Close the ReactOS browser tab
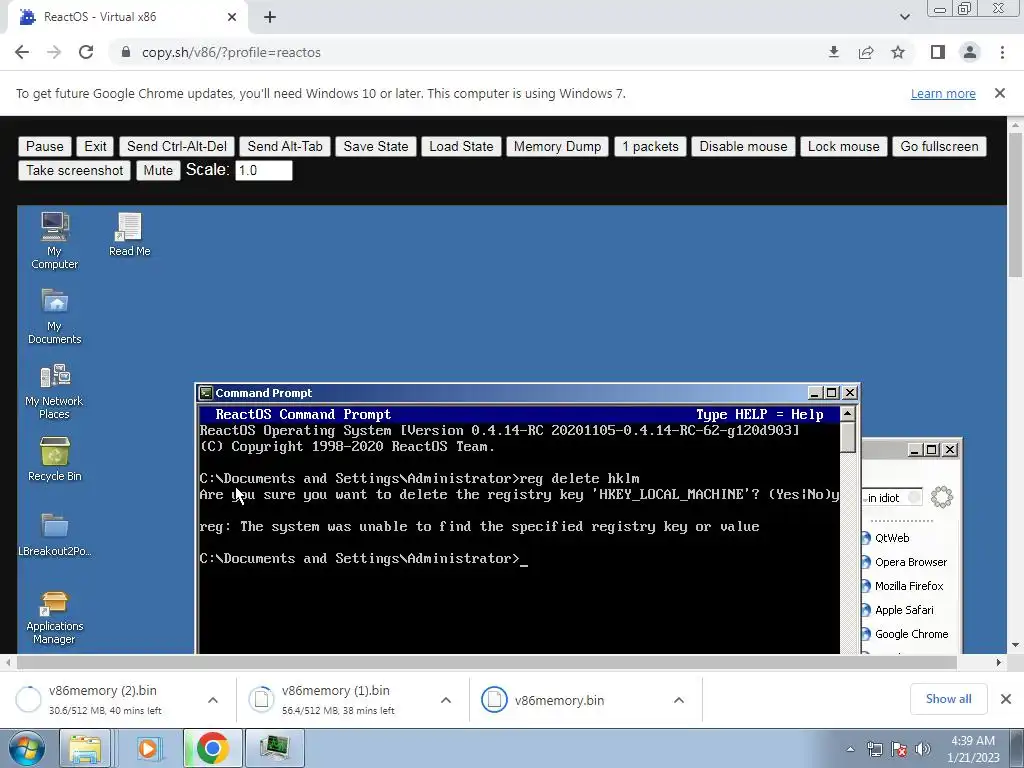Screen dimensions: 1024x768 (x=232, y=17)
